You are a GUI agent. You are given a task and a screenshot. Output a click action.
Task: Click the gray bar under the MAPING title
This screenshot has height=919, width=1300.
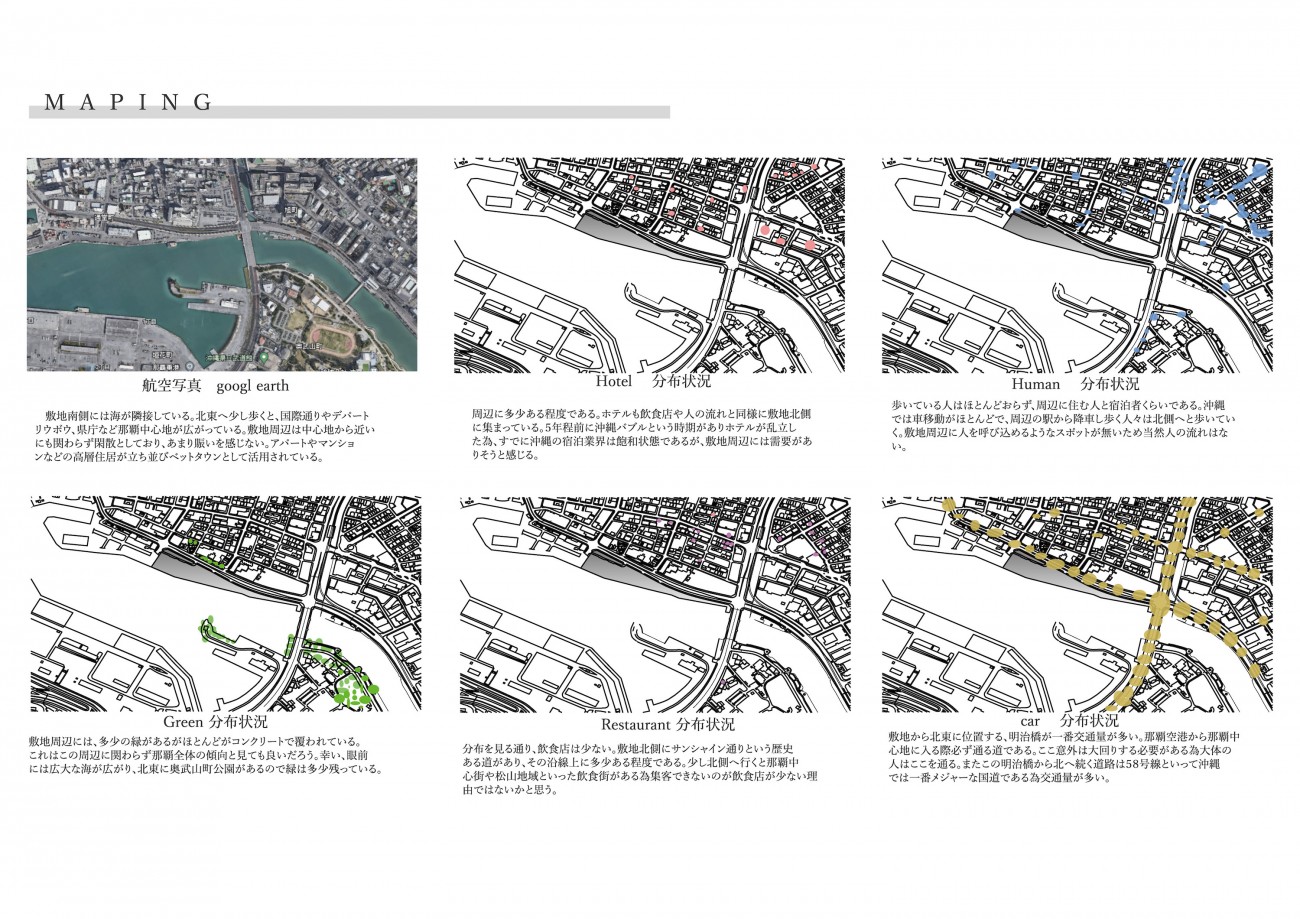tap(349, 113)
